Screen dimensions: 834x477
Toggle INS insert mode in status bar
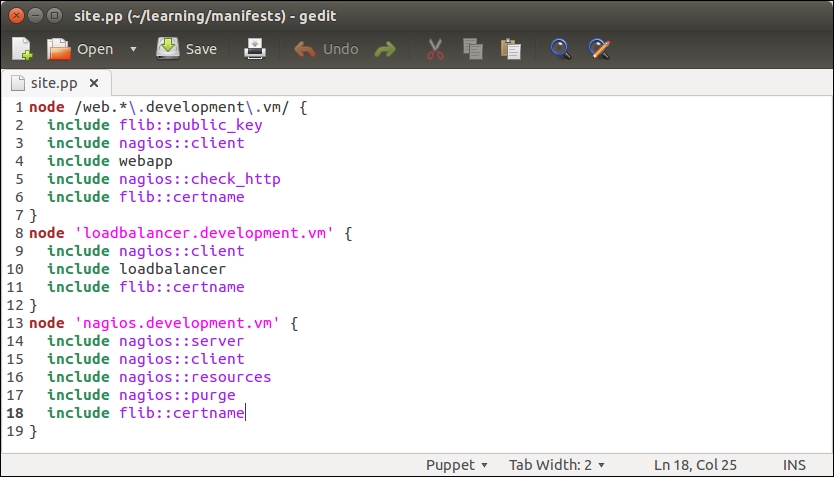pyautogui.click(x=795, y=465)
